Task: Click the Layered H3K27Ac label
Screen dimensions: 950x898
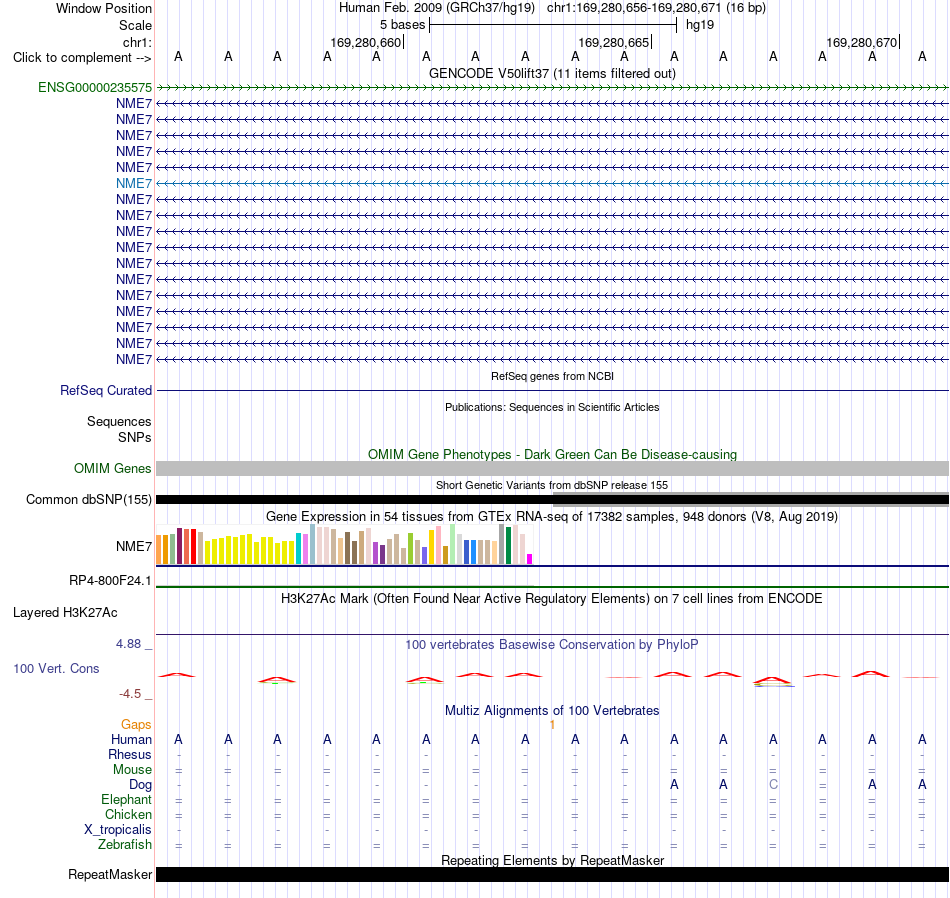Action: [65, 613]
